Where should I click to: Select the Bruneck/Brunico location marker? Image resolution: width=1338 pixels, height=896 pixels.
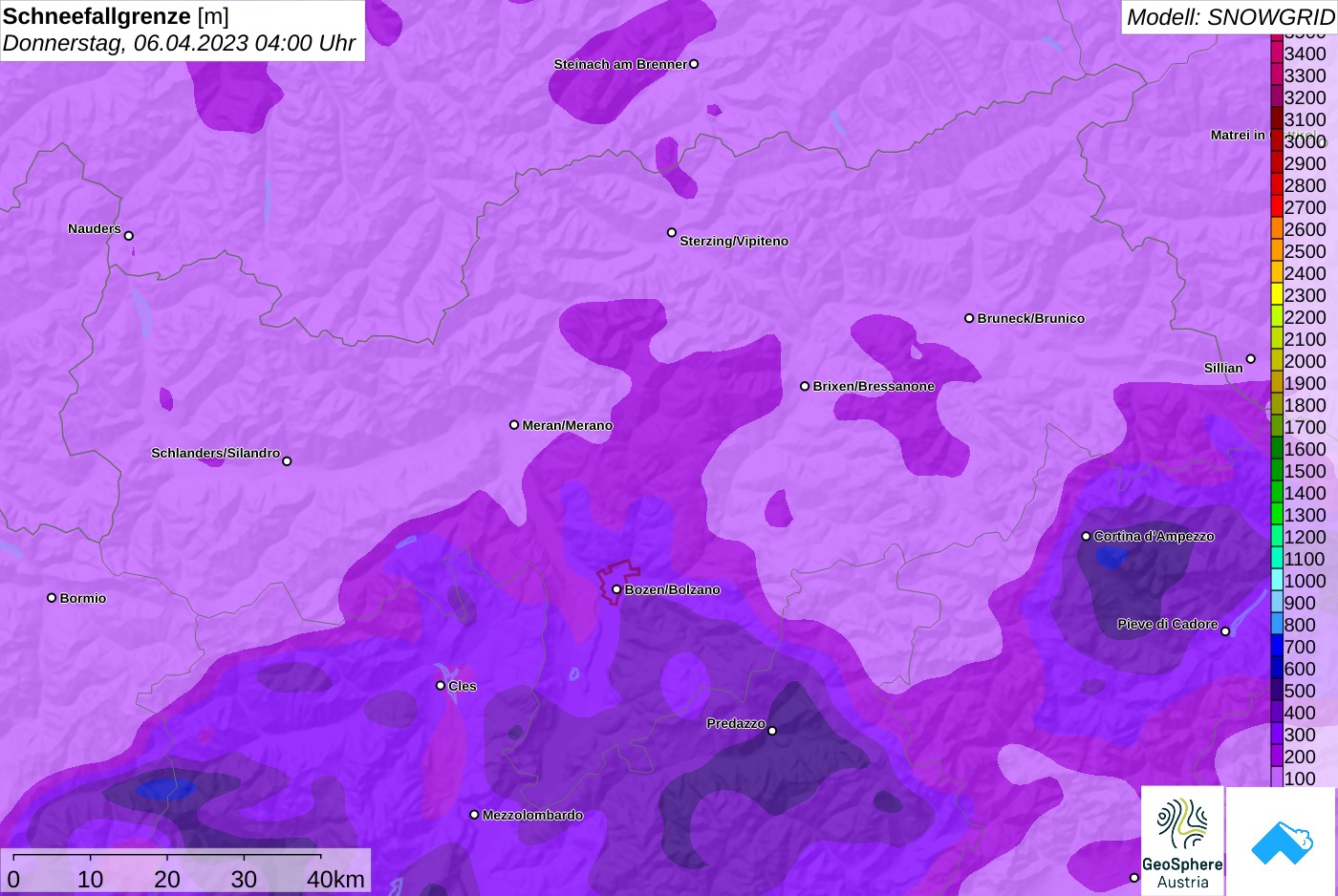[x=969, y=318]
